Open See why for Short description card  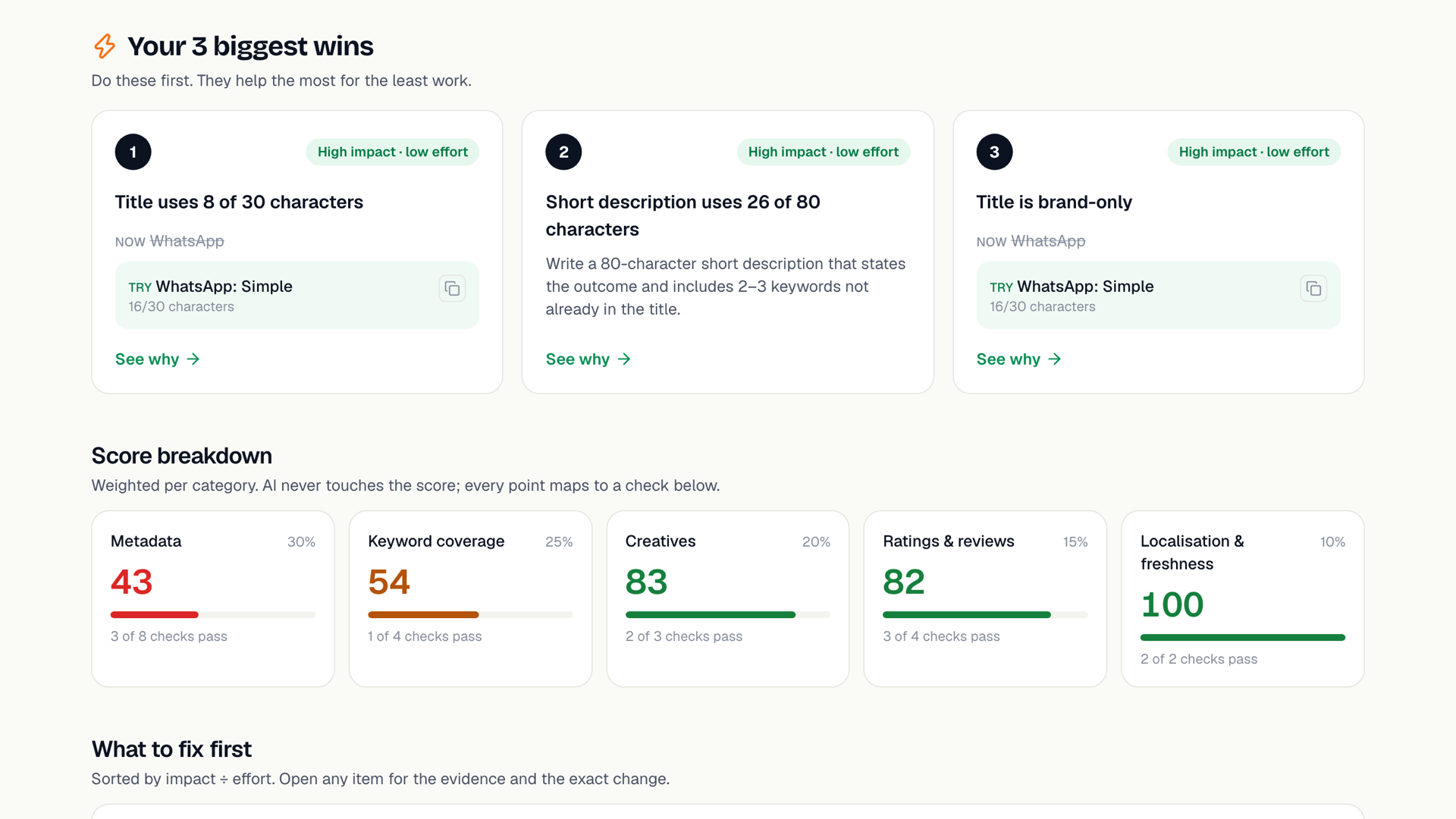click(588, 359)
